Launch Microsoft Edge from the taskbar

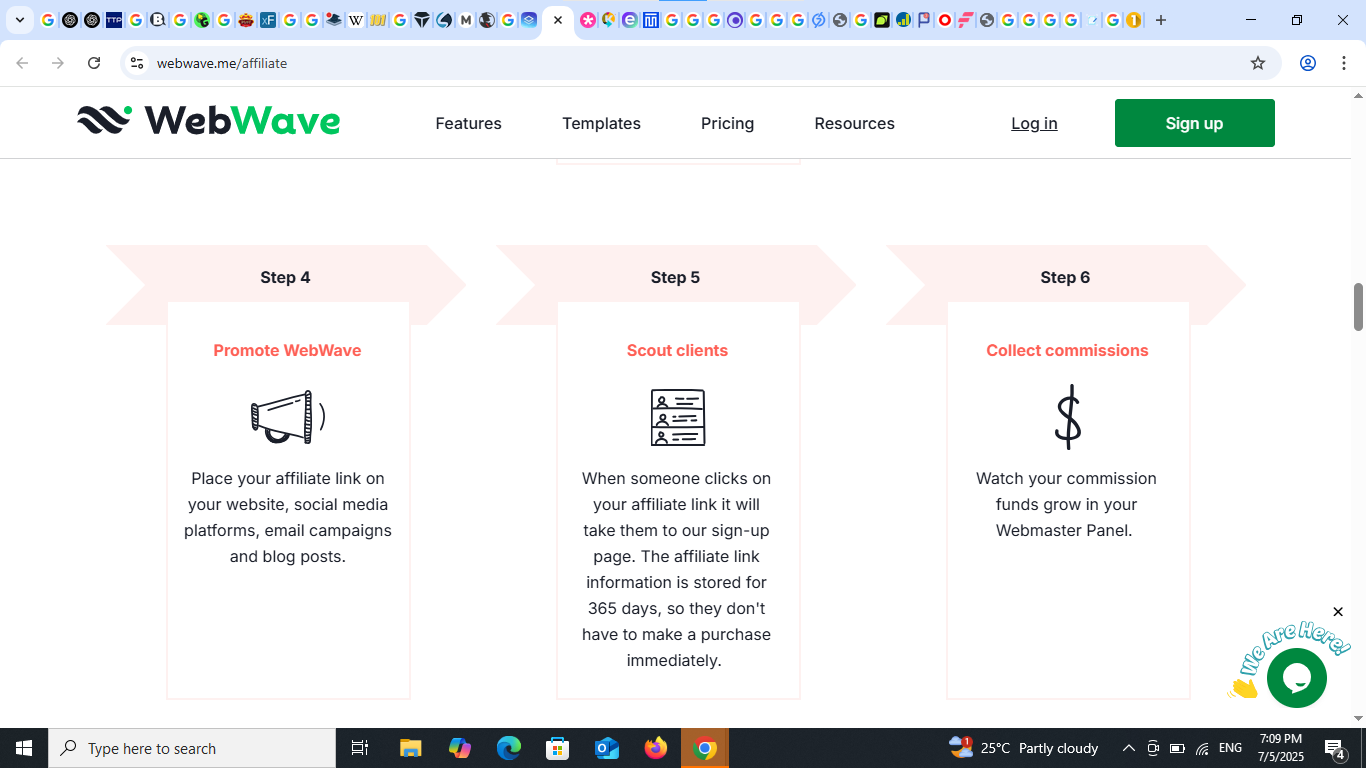tap(509, 748)
